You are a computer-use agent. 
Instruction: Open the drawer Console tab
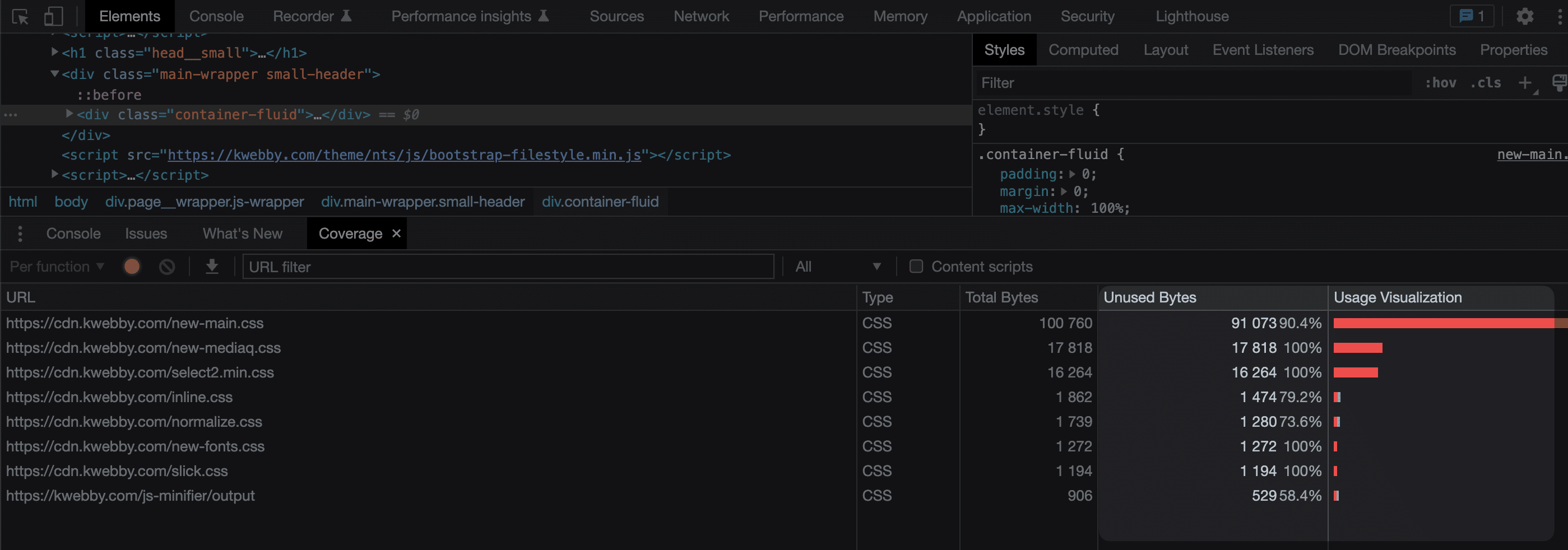click(73, 234)
